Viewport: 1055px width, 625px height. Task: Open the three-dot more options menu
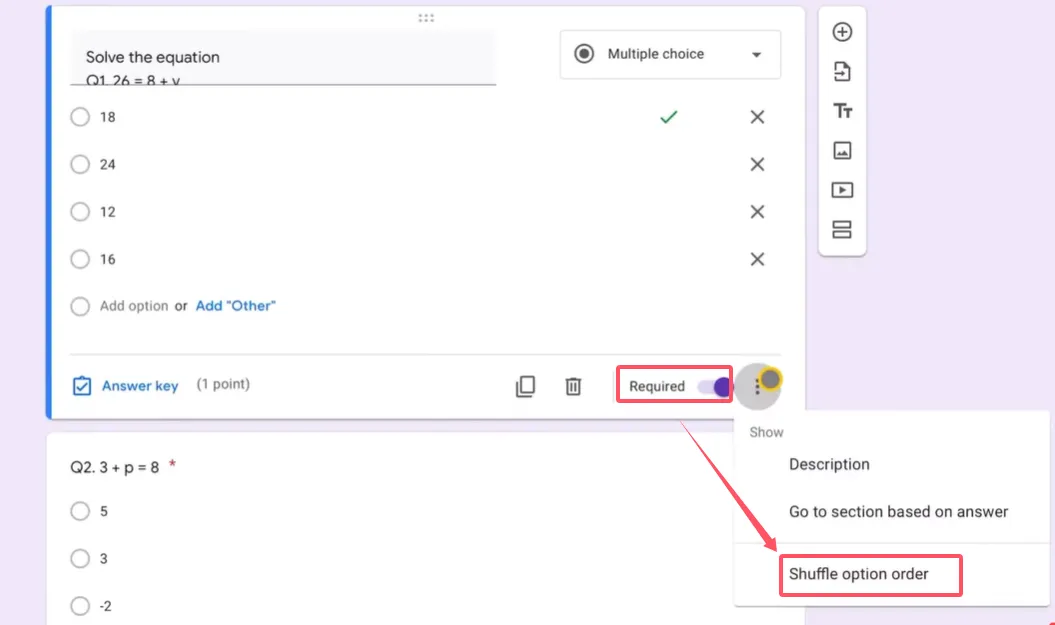(x=757, y=387)
